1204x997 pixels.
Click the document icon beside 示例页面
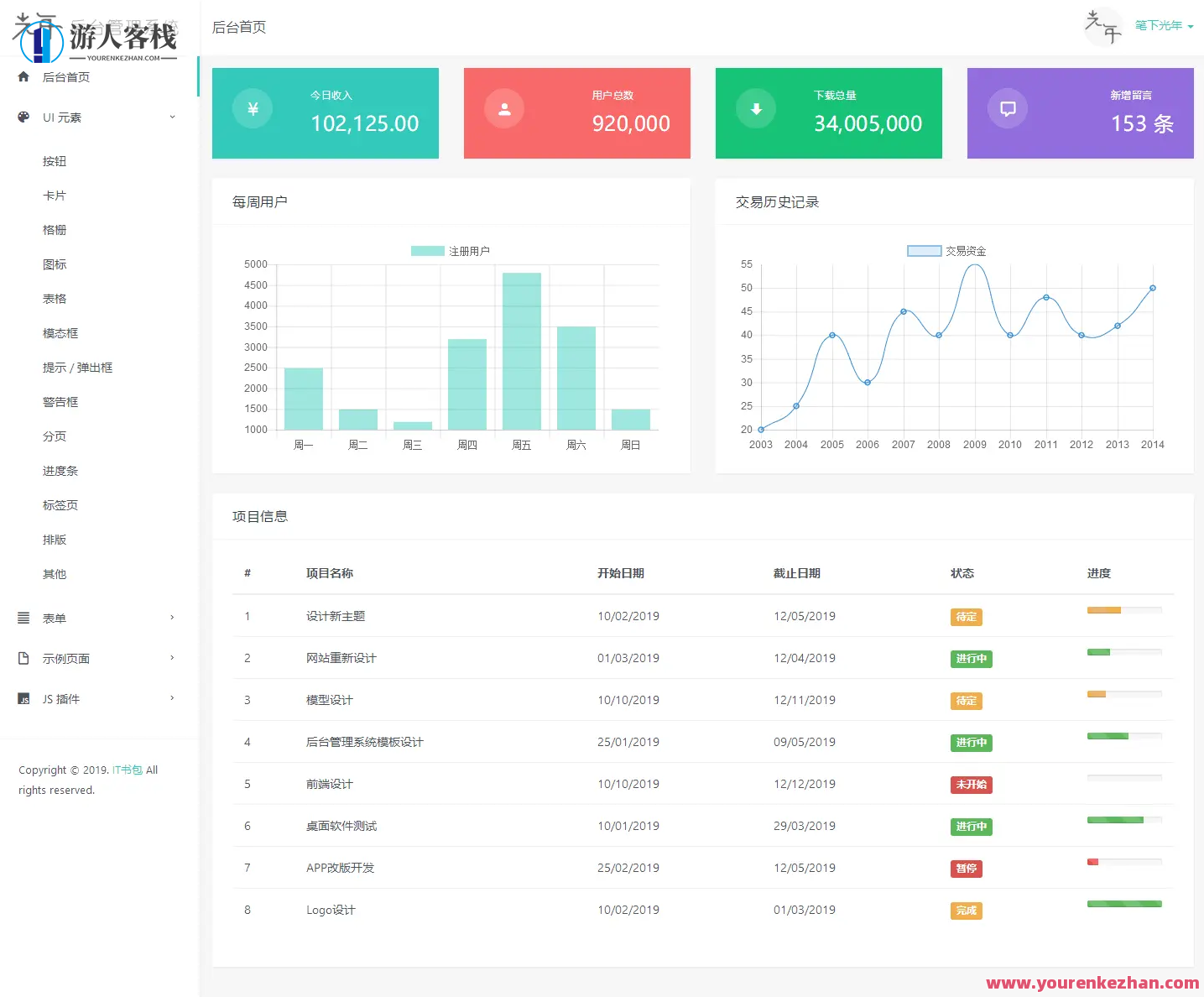(23, 658)
